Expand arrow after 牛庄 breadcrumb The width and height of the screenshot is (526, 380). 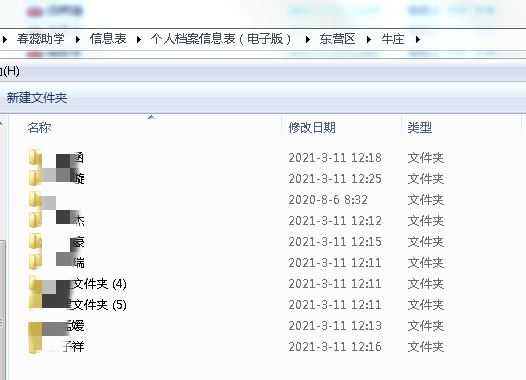pyautogui.click(x=418, y=40)
